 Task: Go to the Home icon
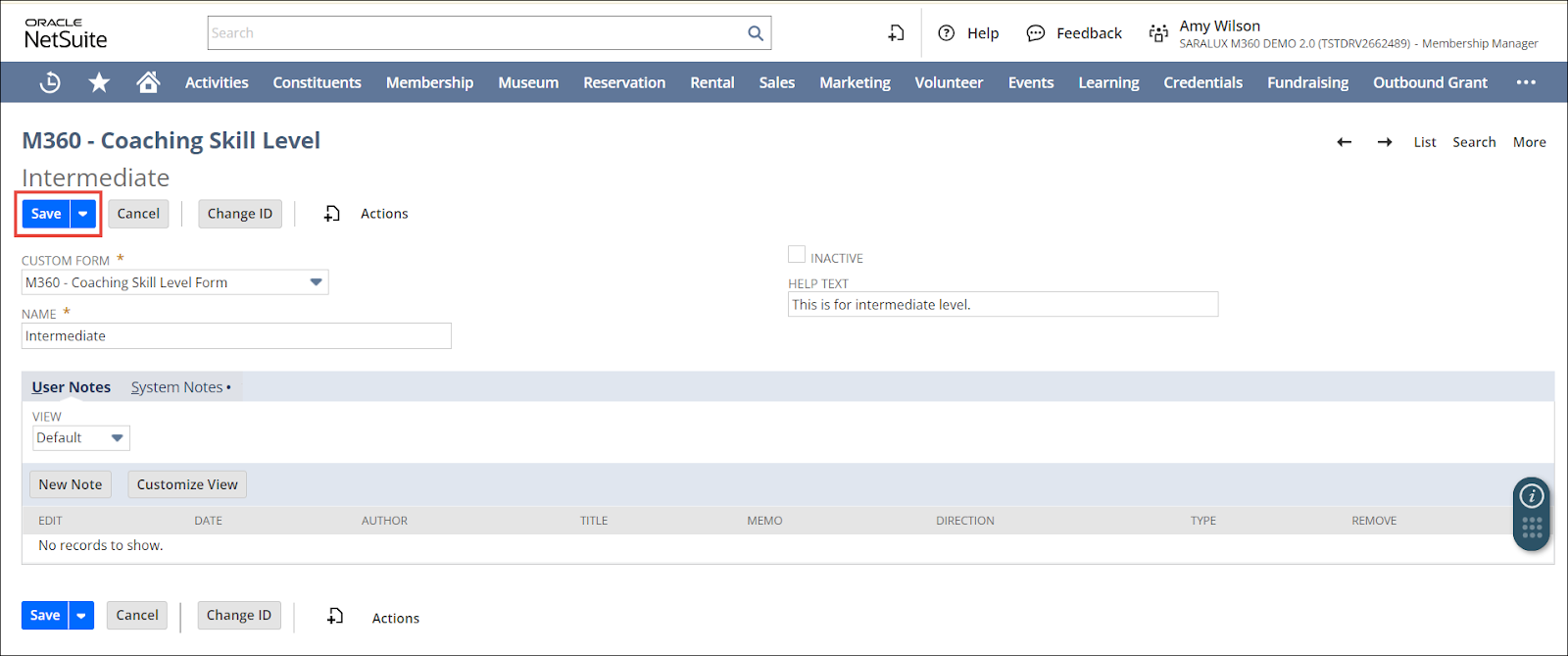pyautogui.click(x=148, y=82)
